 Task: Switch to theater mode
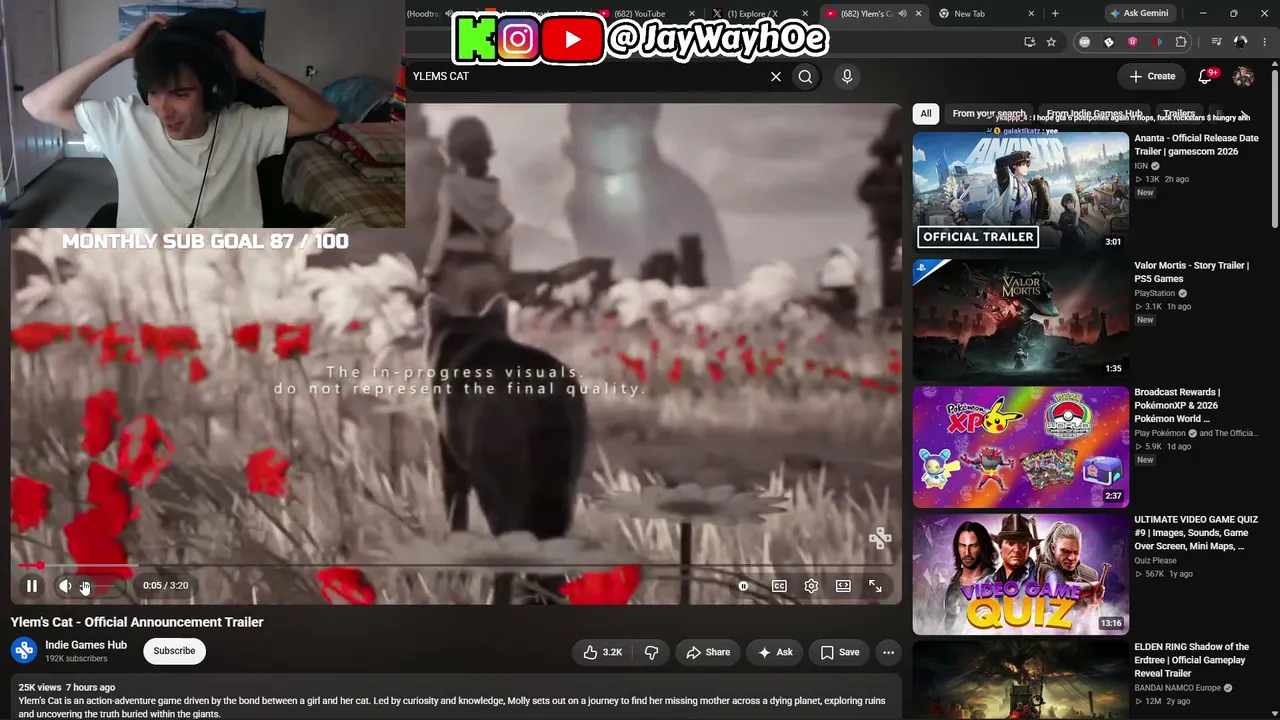843,586
